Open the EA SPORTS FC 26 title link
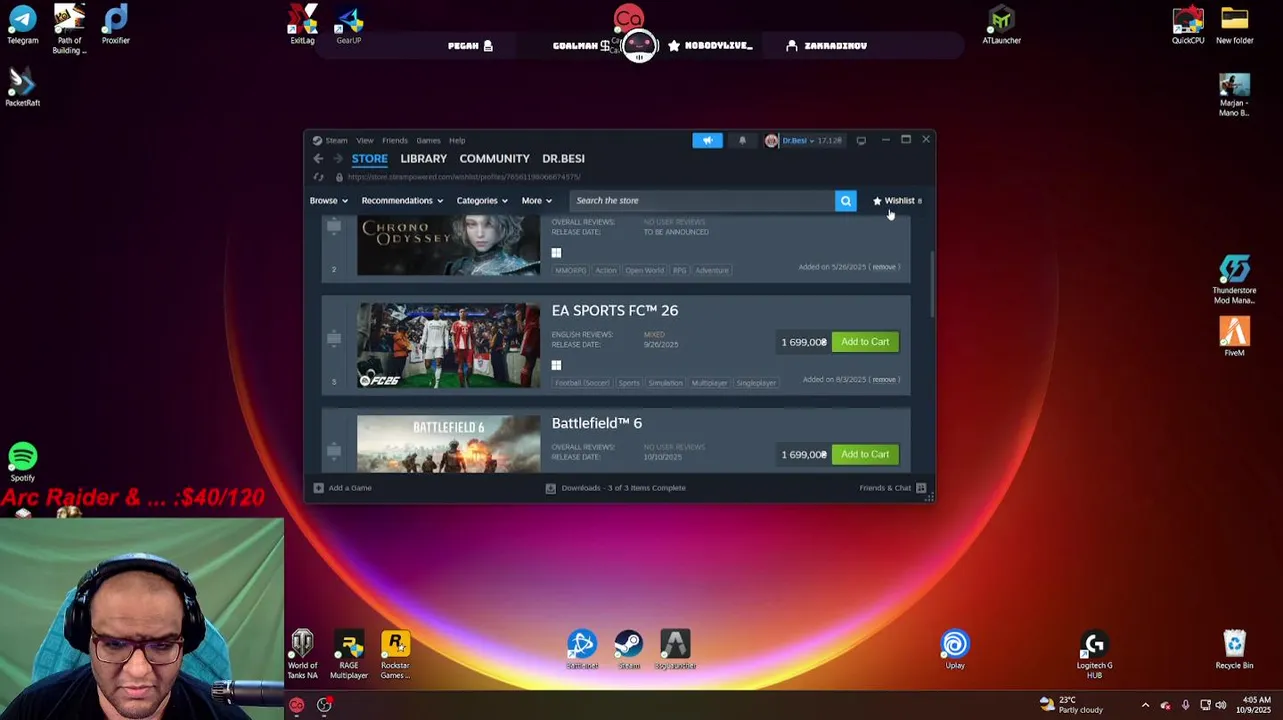The height and width of the screenshot is (720, 1283). 615,311
